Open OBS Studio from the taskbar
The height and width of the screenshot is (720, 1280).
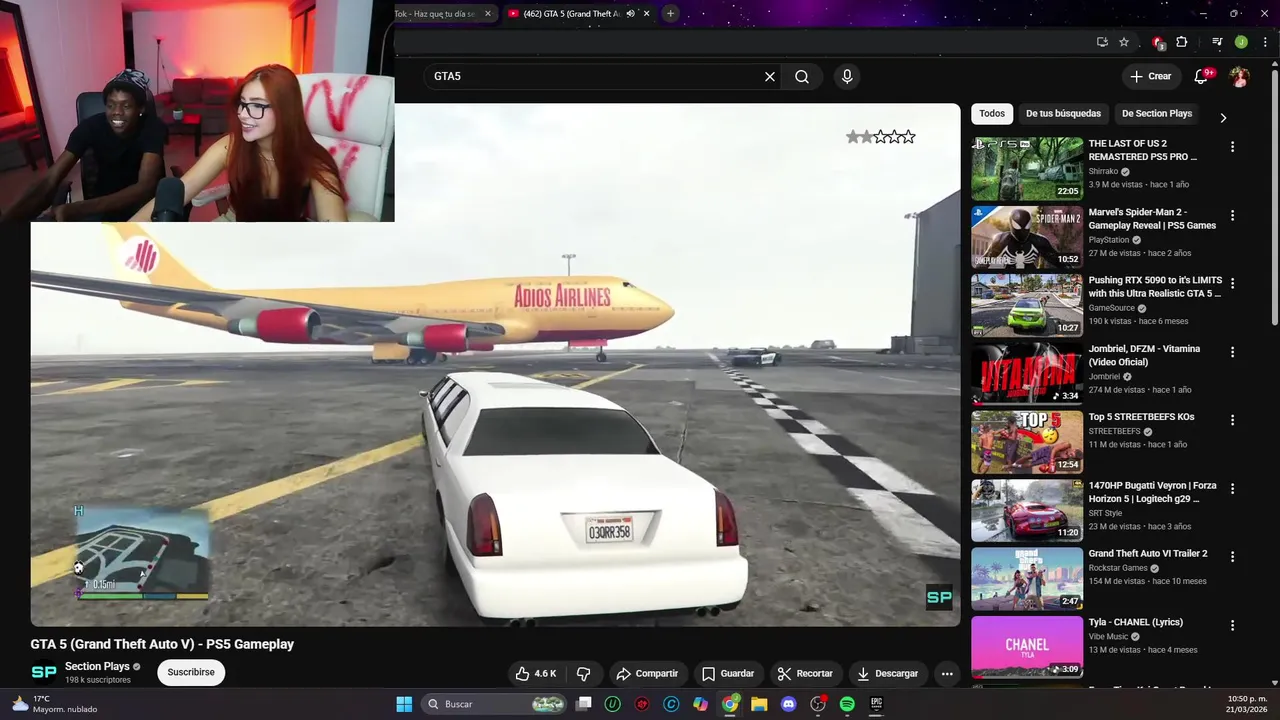point(818,704)
